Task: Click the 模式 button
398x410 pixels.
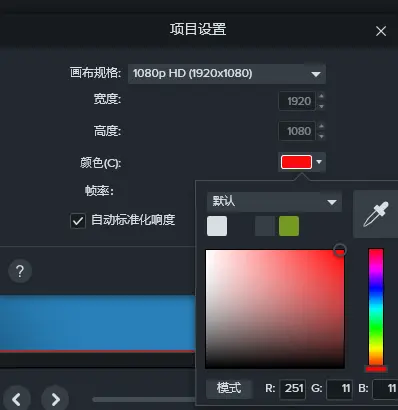Action: tap(229, 388)
